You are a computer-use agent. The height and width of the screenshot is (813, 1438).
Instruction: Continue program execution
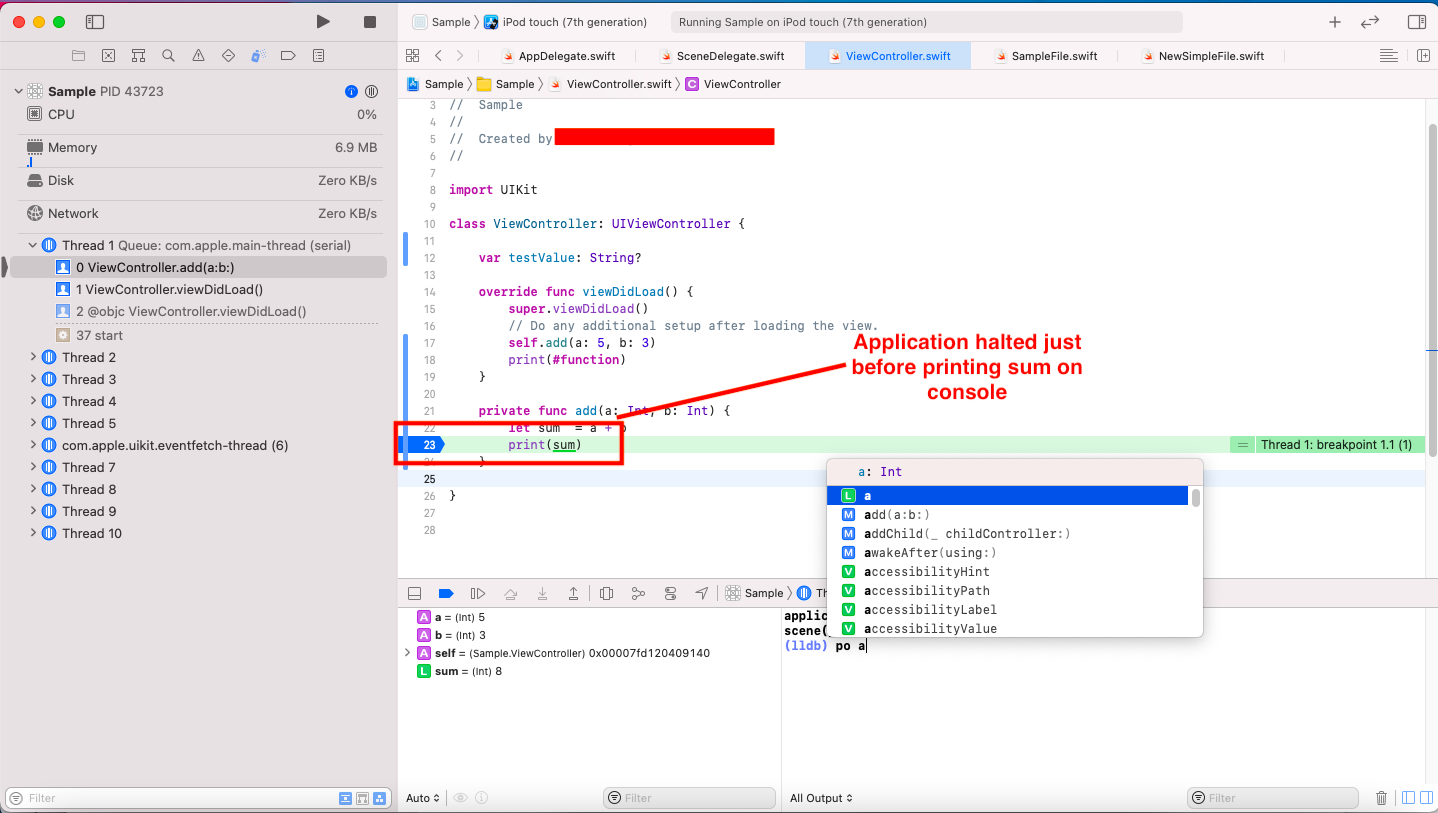tap(478, 593)
